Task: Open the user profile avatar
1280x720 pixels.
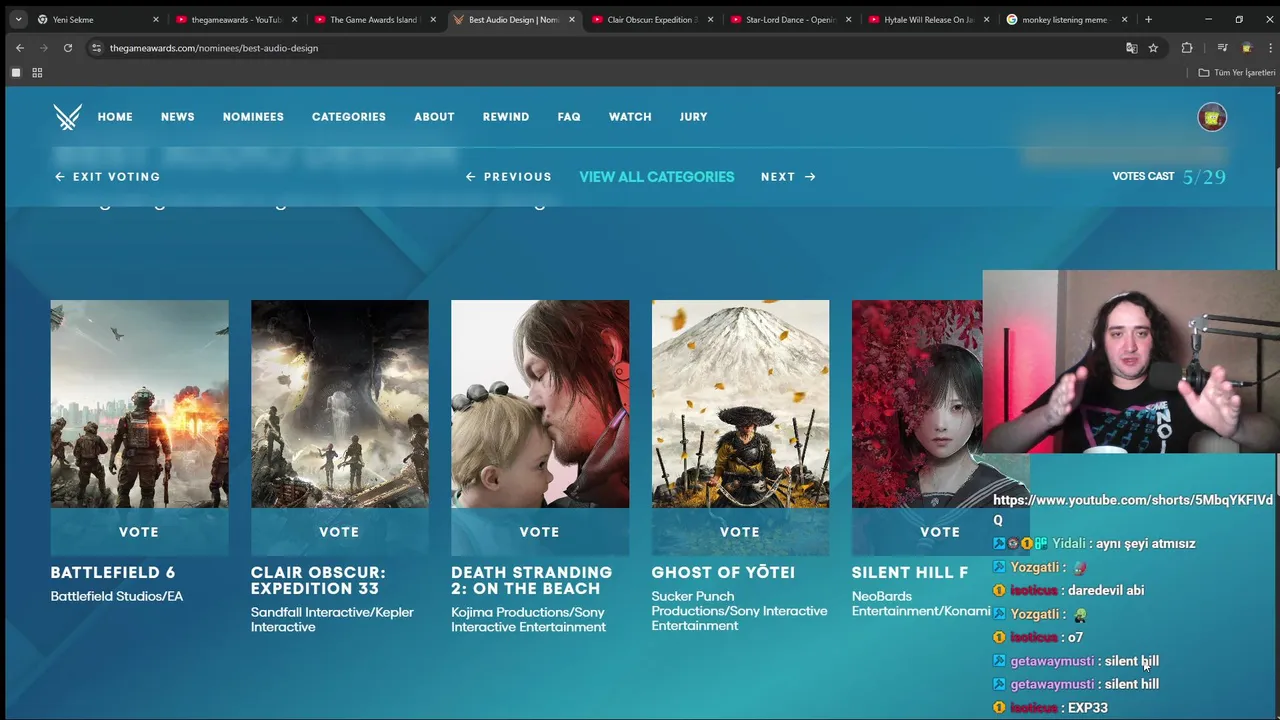Action: [x=1212, y=117]
